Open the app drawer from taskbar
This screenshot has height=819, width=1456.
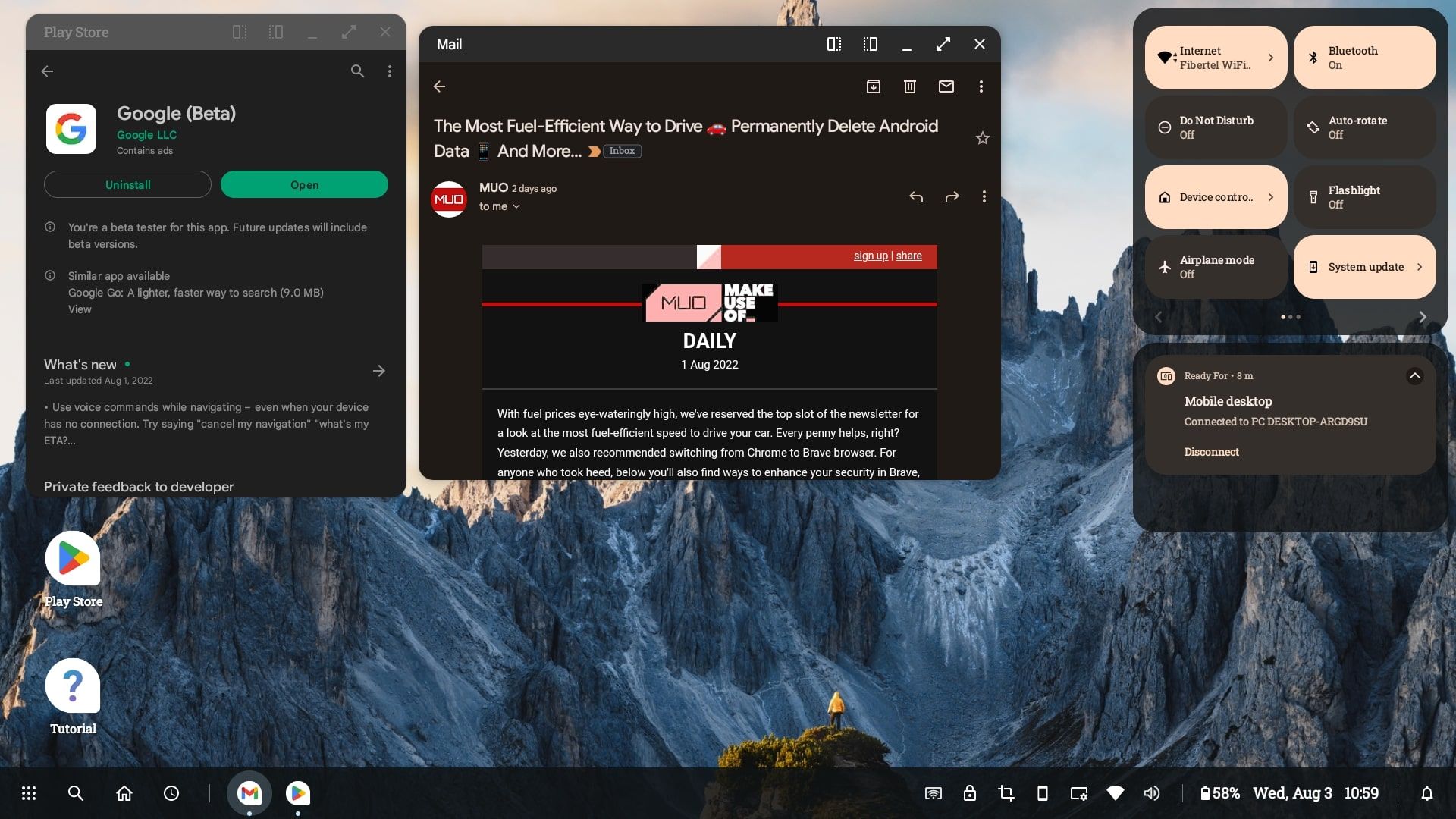pyautogui.click(x=27, y=793)
